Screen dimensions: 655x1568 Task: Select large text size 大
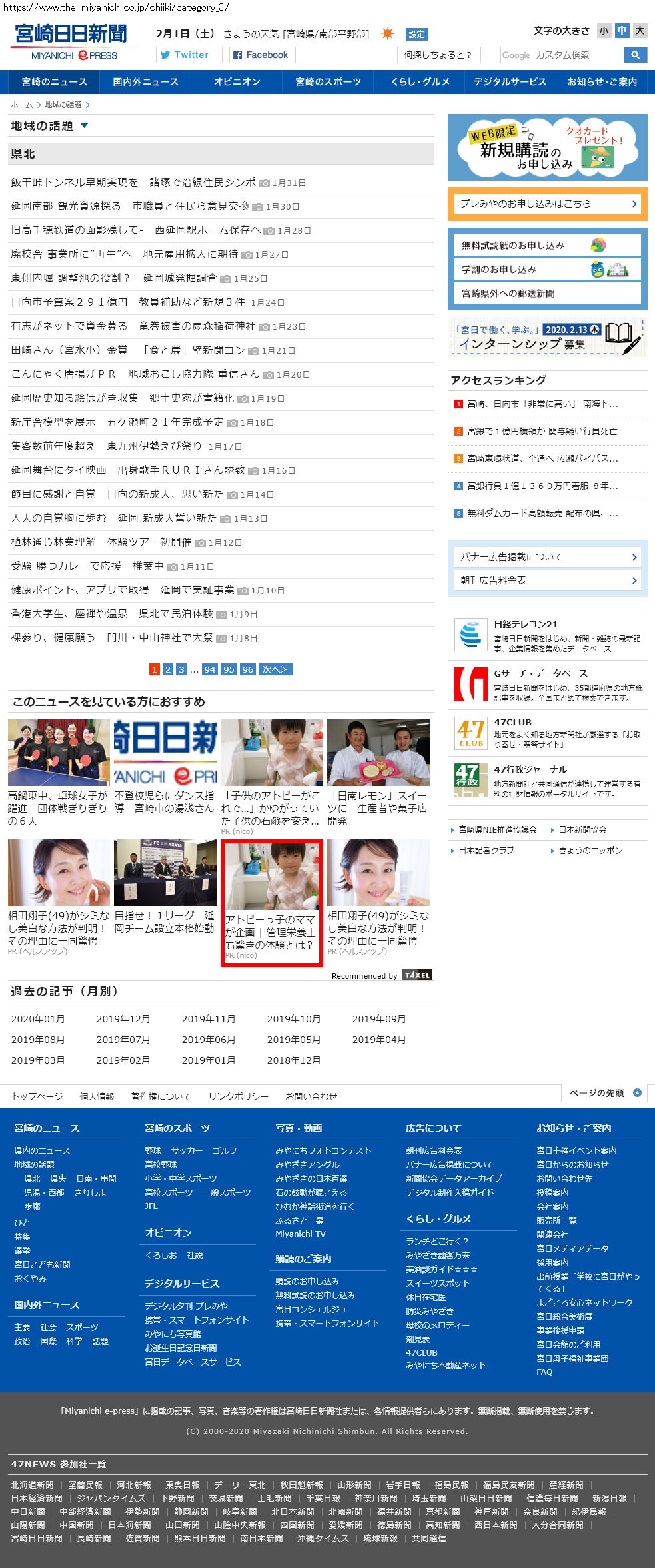click(640, 31)
